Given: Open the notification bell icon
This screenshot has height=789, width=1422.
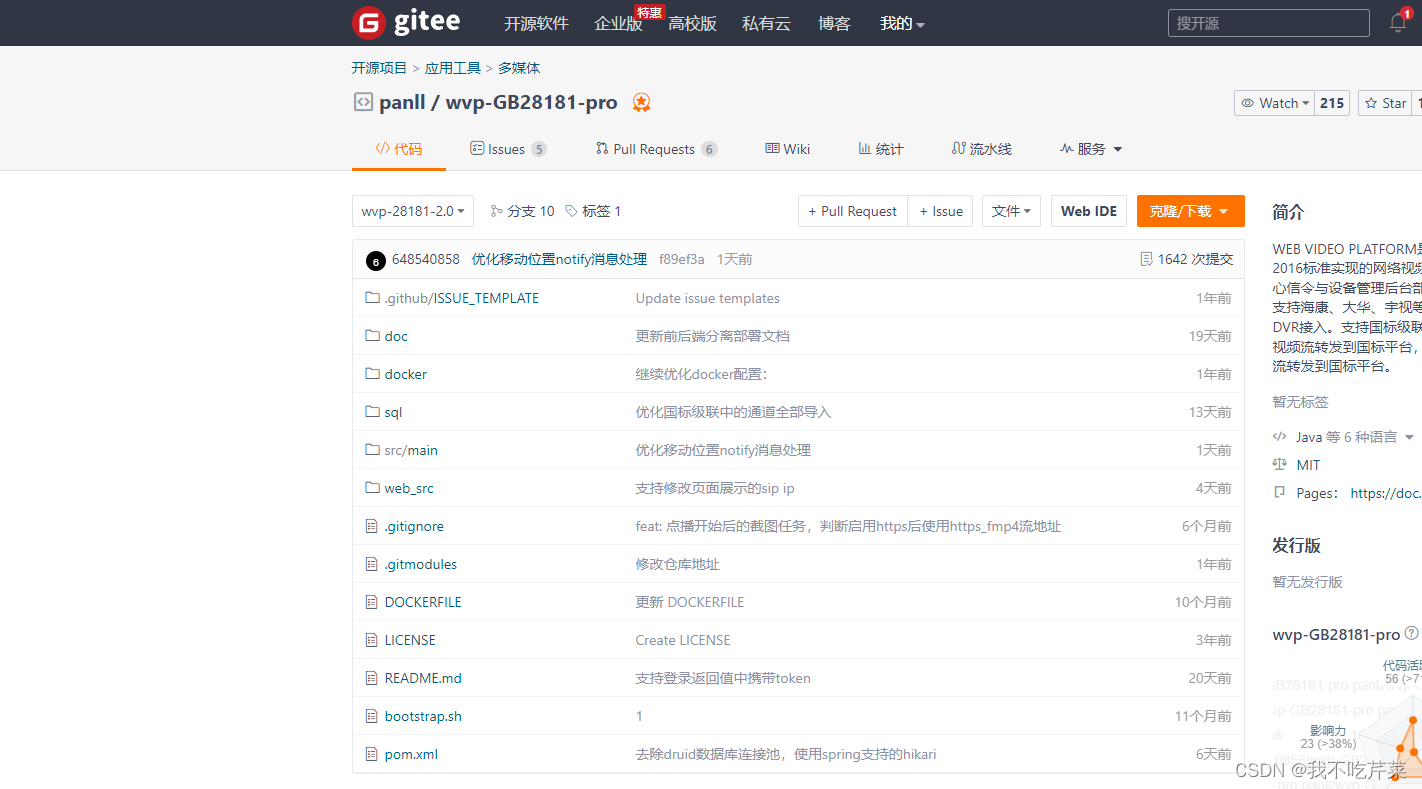Looking at the screenshot, I should pyautogui.click(x=1398, y=22).
